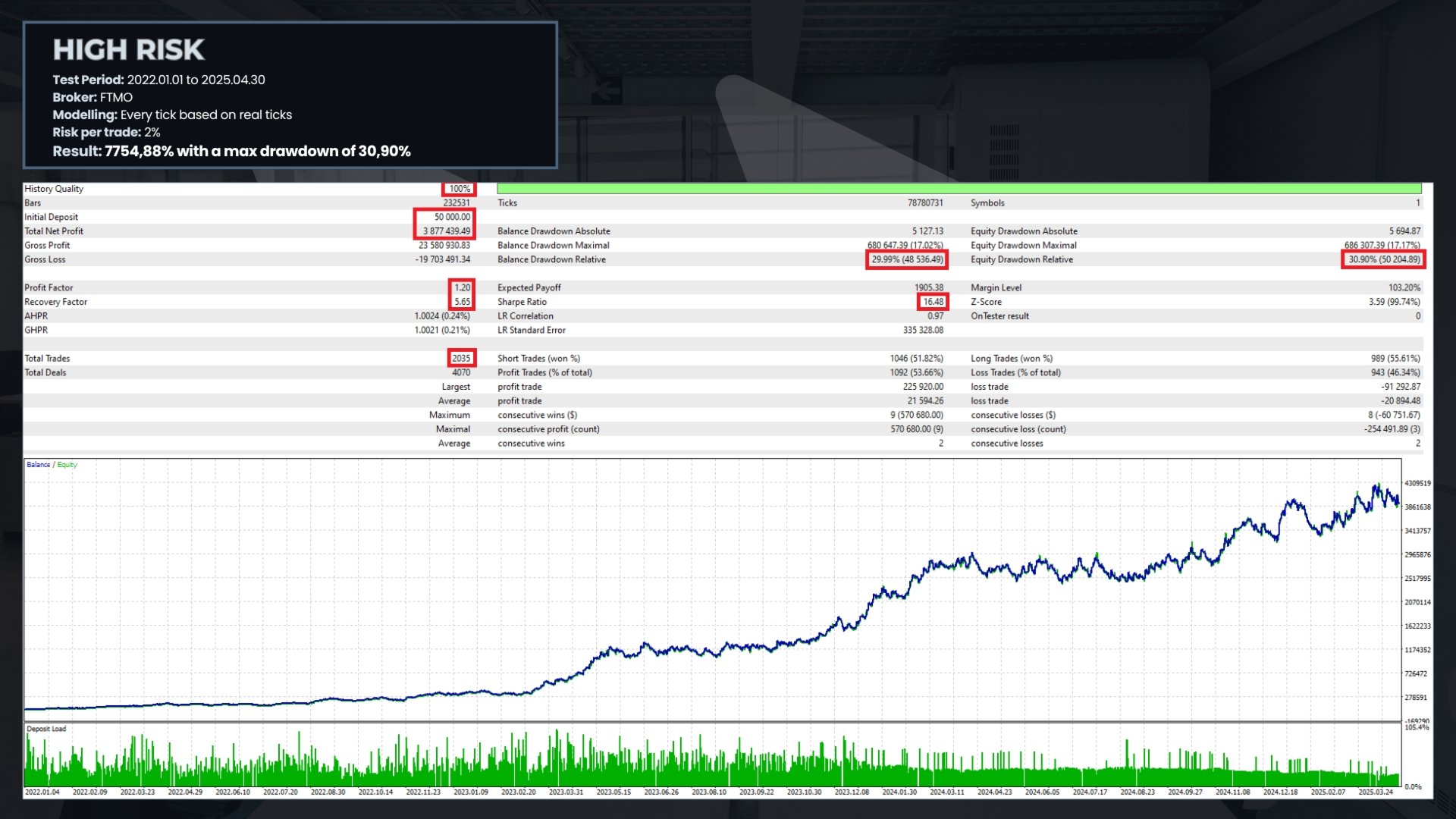This screenshot has height=819, width=1456.
Task: Click Balance Drawdown Relative 29.99% value
Action: [907, 259]
